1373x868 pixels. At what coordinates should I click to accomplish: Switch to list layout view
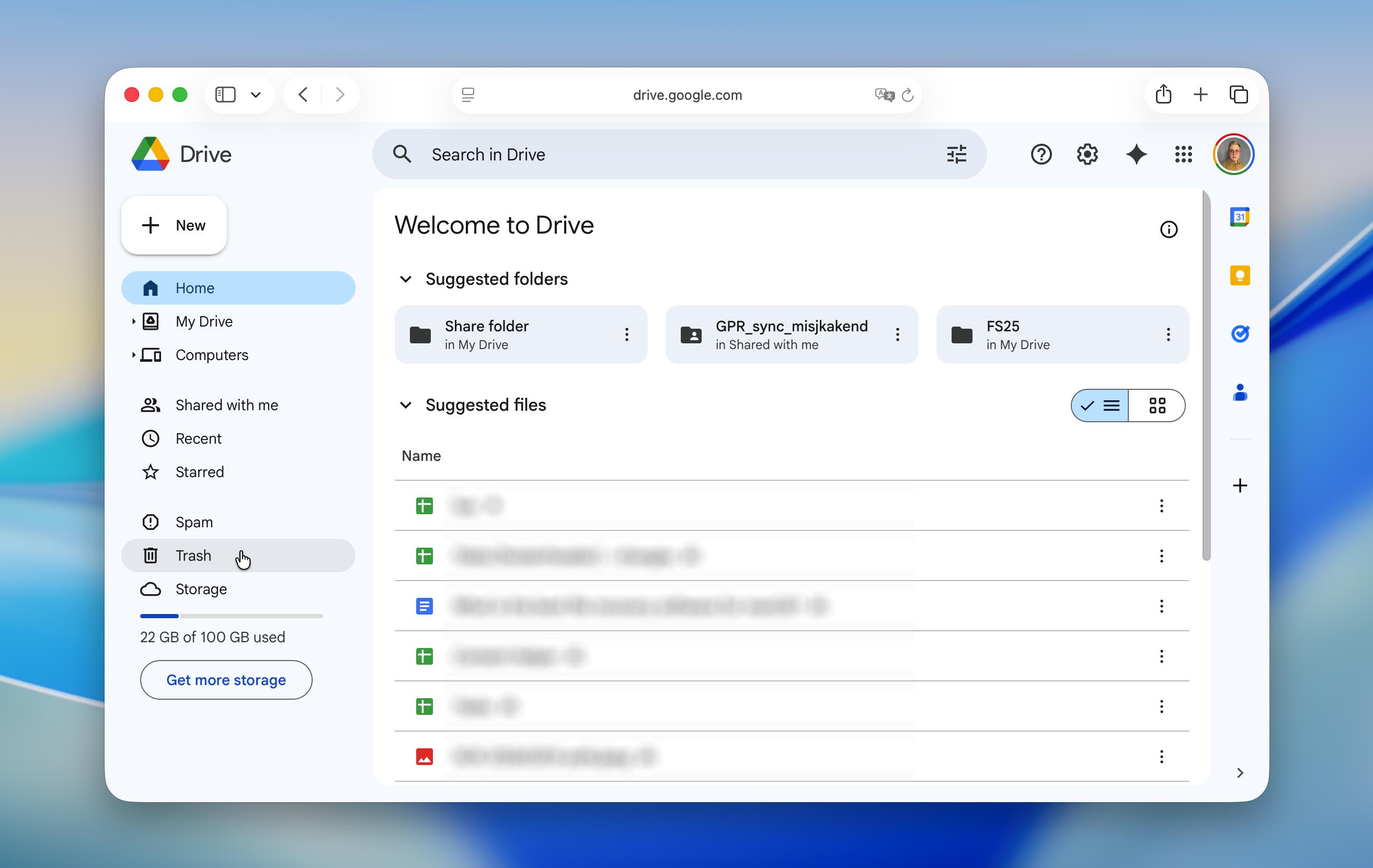(1100, 406)
